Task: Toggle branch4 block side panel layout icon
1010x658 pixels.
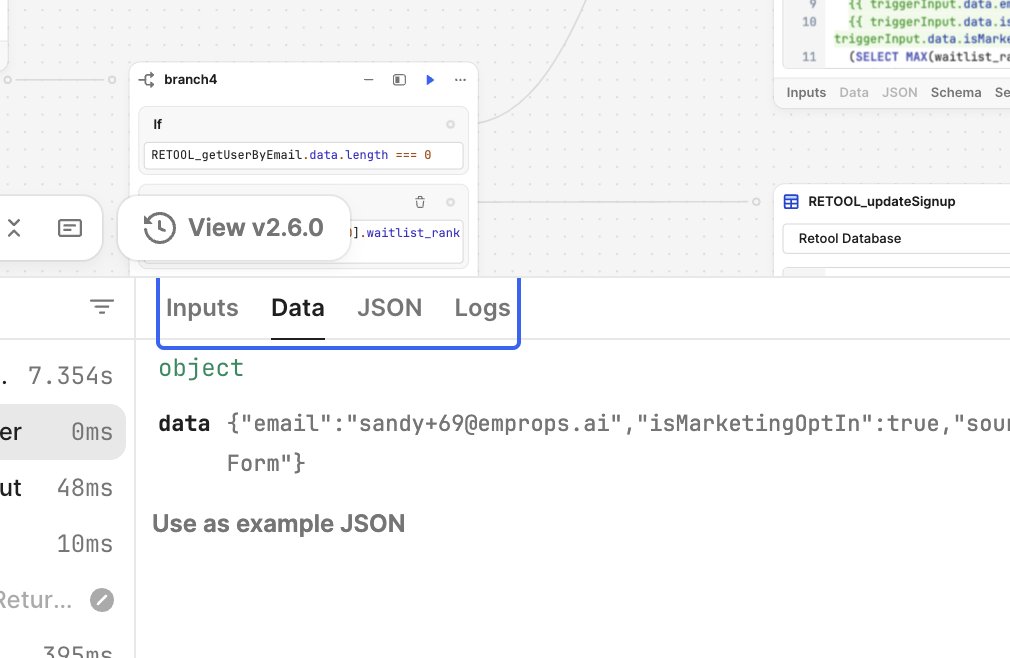Action: point(399,80)
